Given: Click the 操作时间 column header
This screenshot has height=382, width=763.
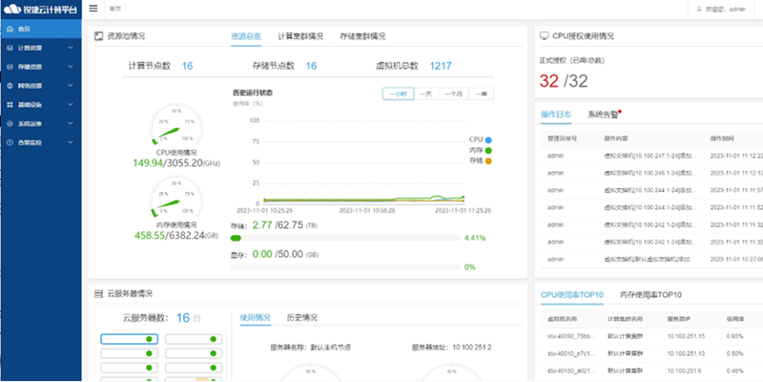Looking at the screenshot, I should click(x=722, y=138).
